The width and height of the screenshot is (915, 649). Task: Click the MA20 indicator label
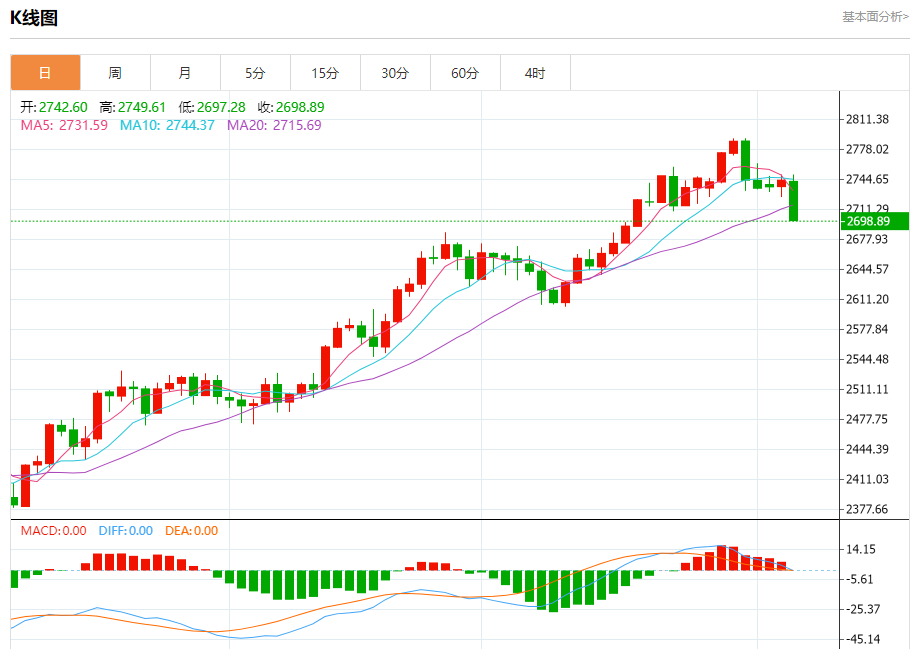coord(274,125)
